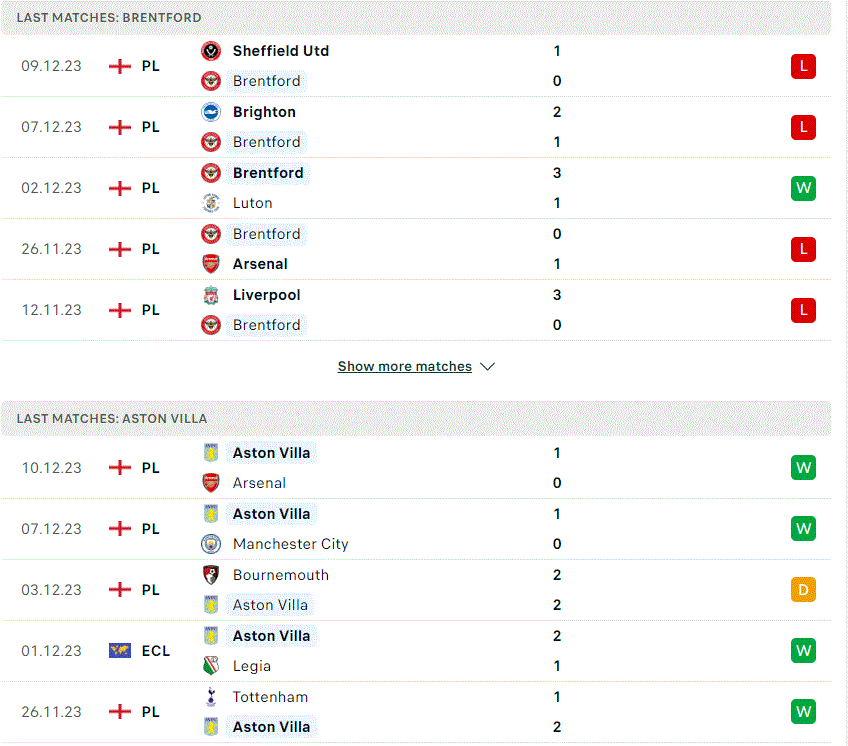The image size is (848, 746).
Task: Select the Arsenal team name on 26.11.23
Action: click(260, 264)
